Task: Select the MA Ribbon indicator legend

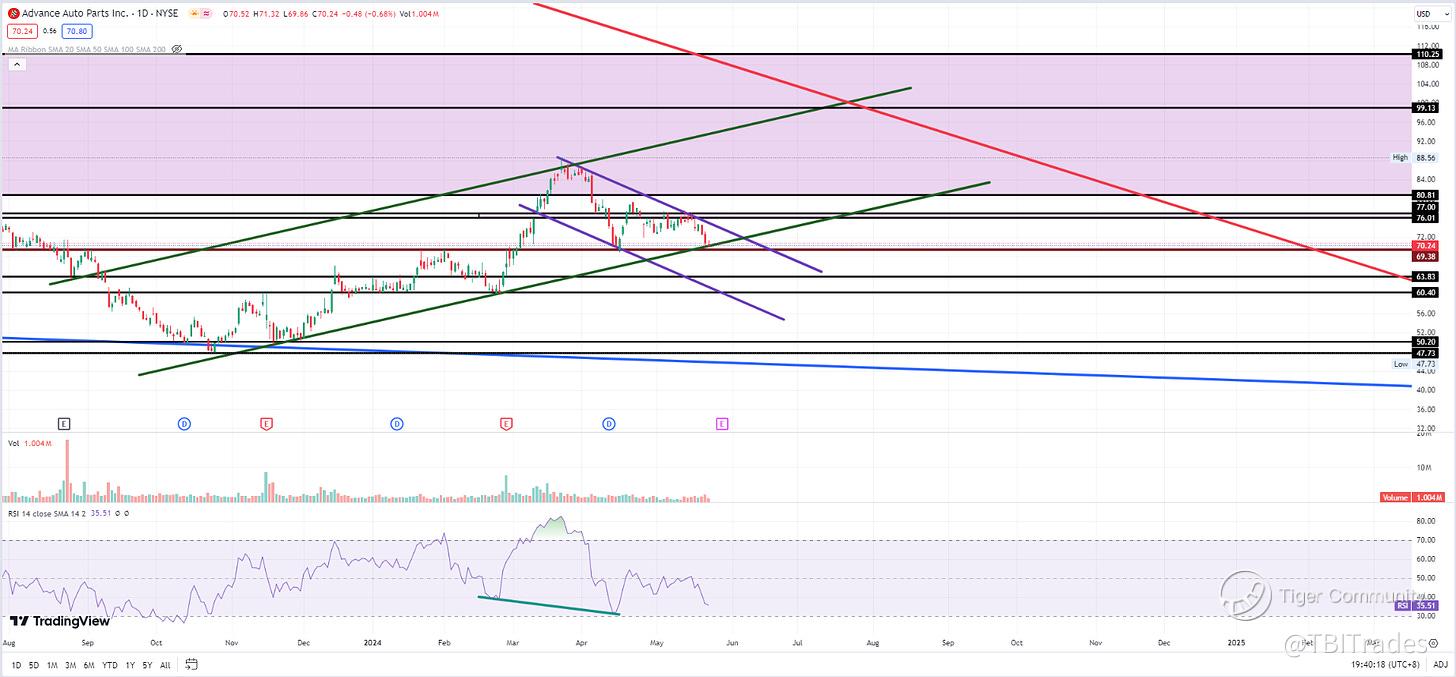Action: coord(87,48)
